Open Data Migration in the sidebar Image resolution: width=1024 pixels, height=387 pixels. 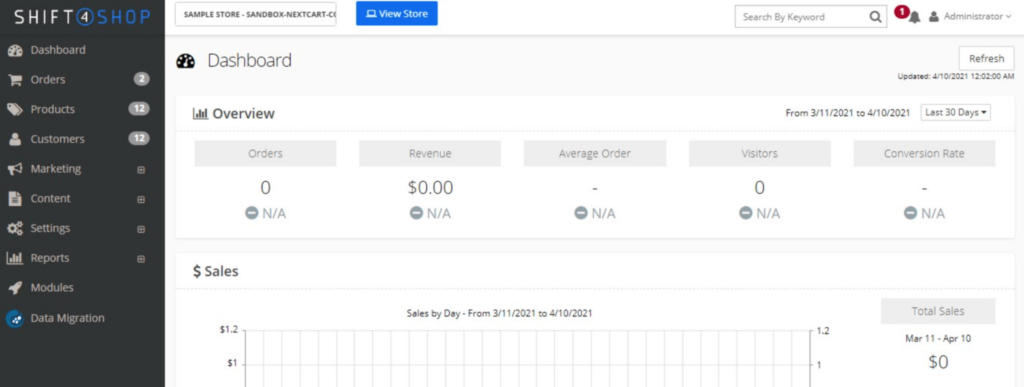[82, 318]
